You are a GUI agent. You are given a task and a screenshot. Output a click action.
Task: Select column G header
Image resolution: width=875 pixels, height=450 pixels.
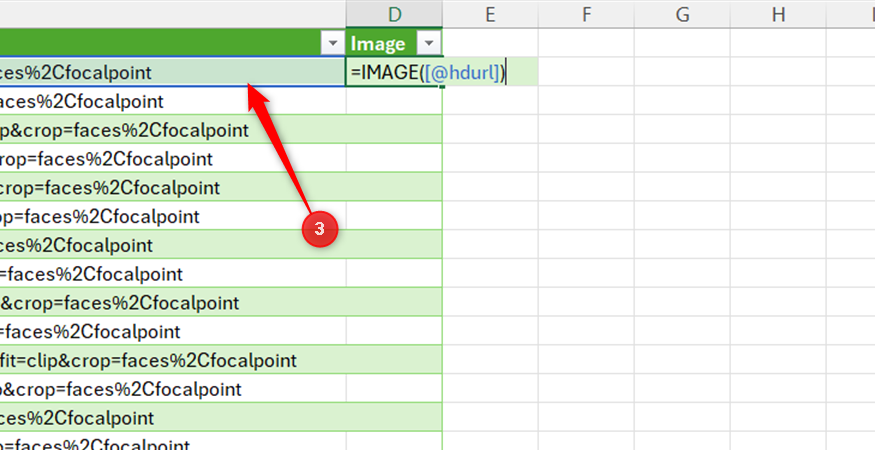pyautogui.click(x=682, y=15)
